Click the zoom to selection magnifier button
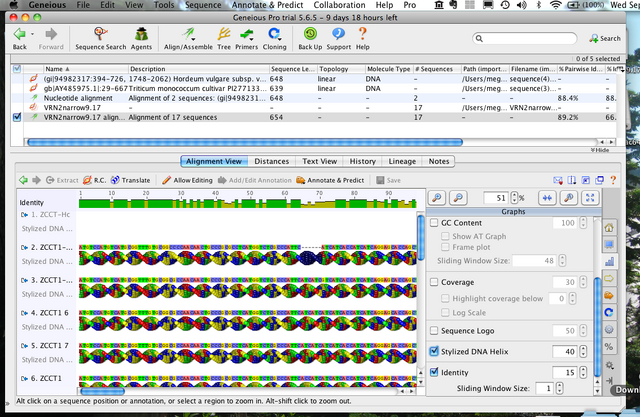Screen dimensions: 640x417 tap(569, 198)
